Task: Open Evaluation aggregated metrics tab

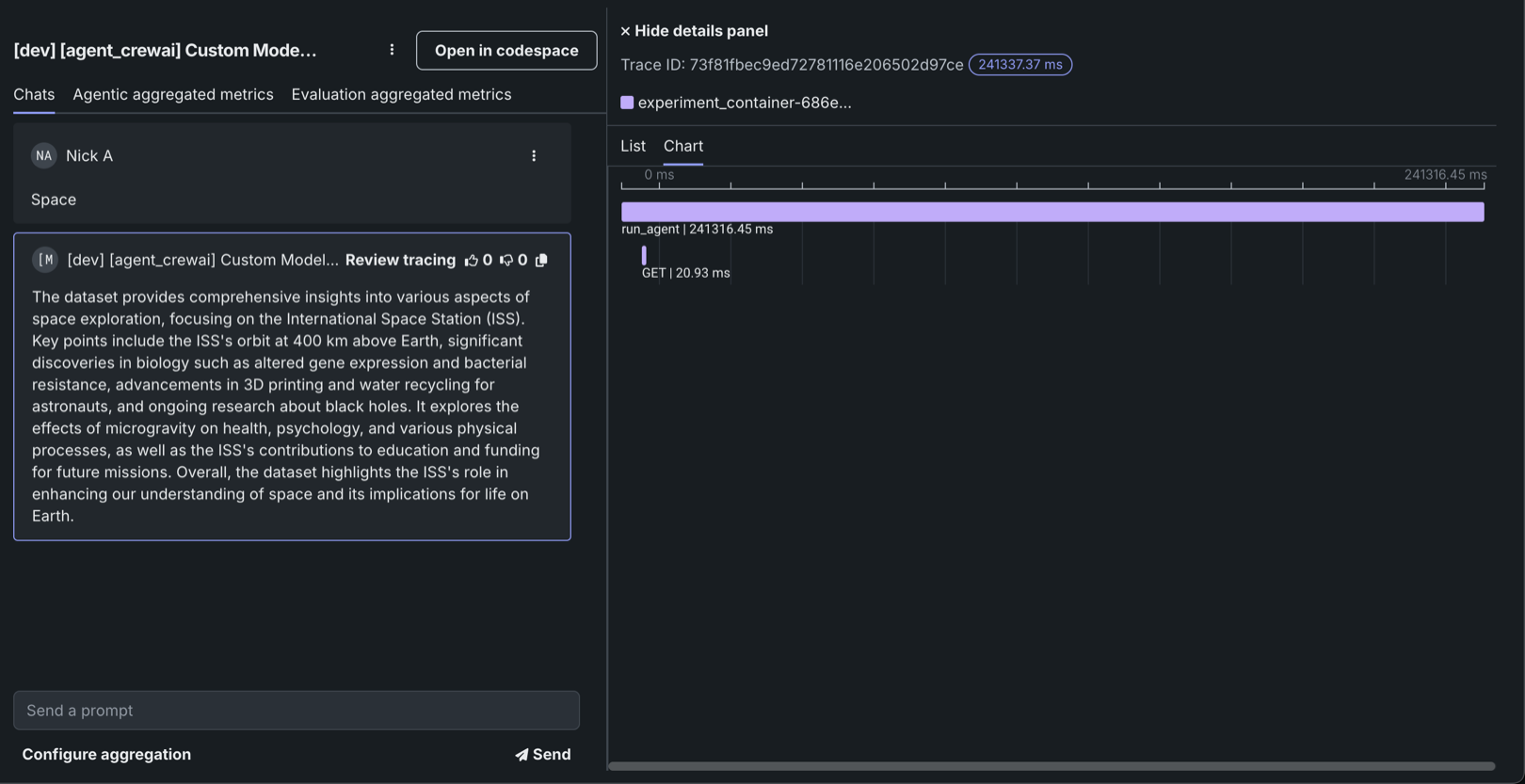Action: (x=401, y=94)
